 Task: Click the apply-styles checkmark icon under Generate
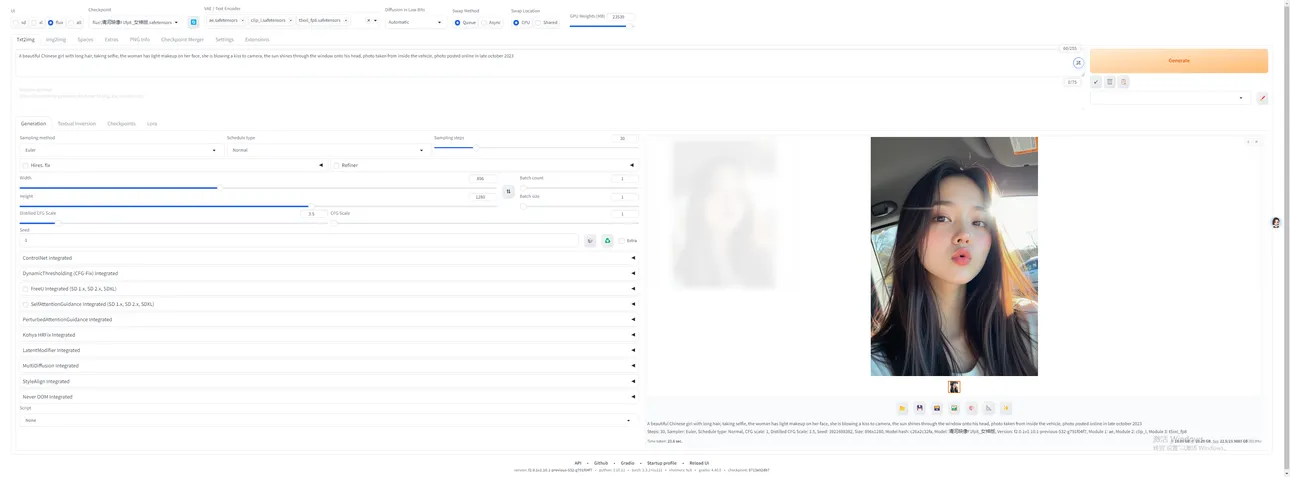pos(1097,82)
